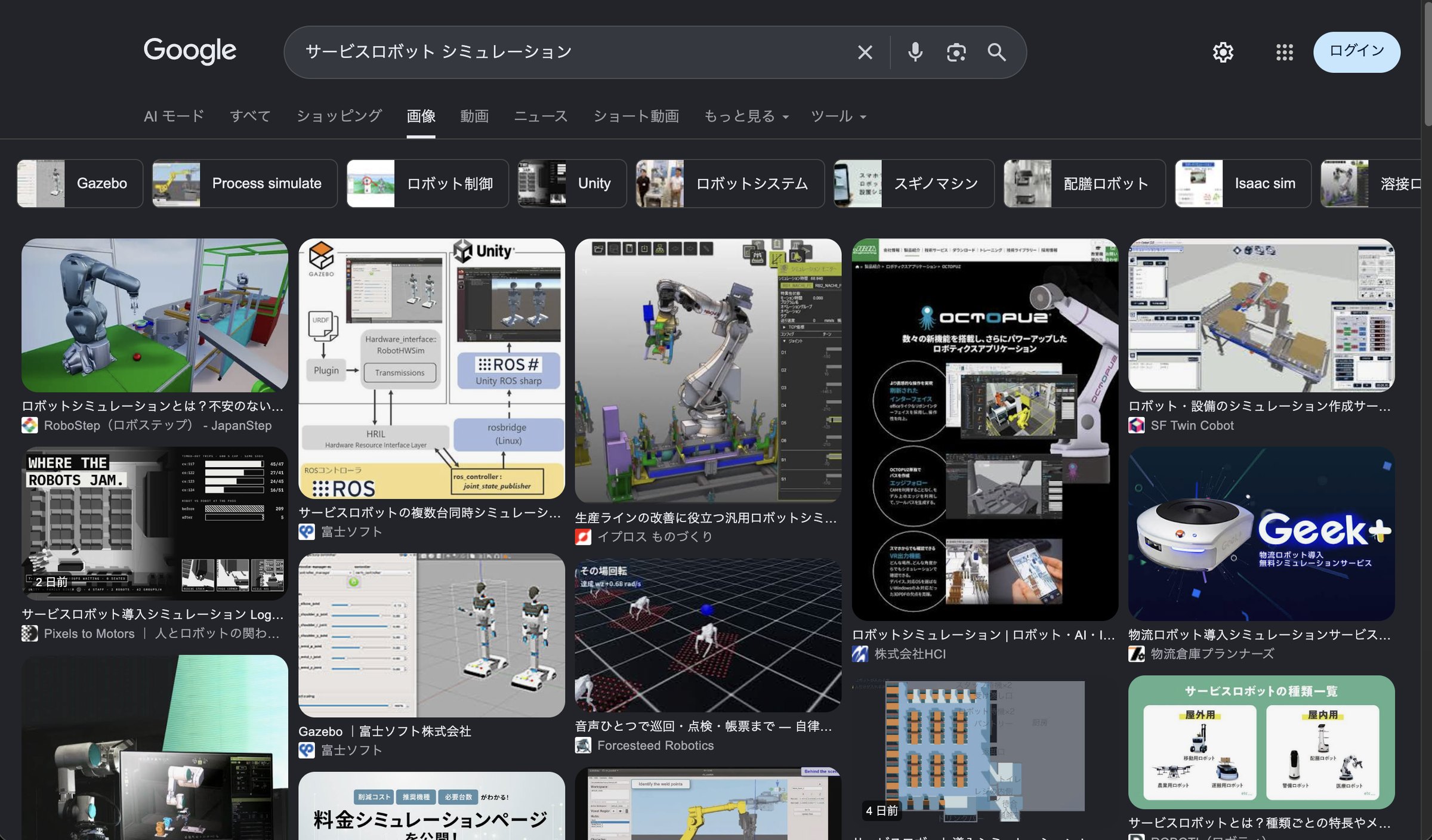
Task: Select the ロボットシステム filter chip
Action: 730,184
